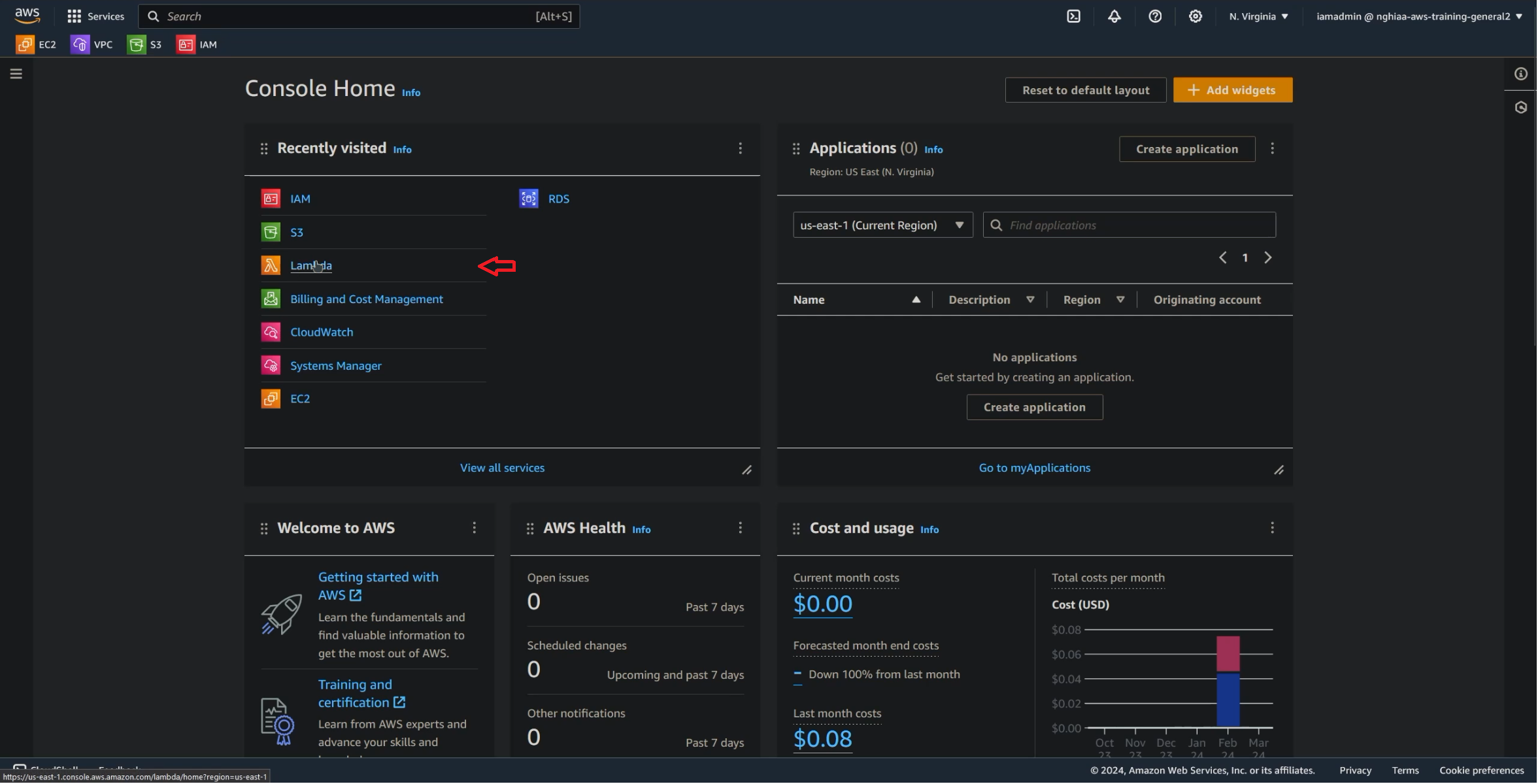Click the top Search field

(359, 16)
